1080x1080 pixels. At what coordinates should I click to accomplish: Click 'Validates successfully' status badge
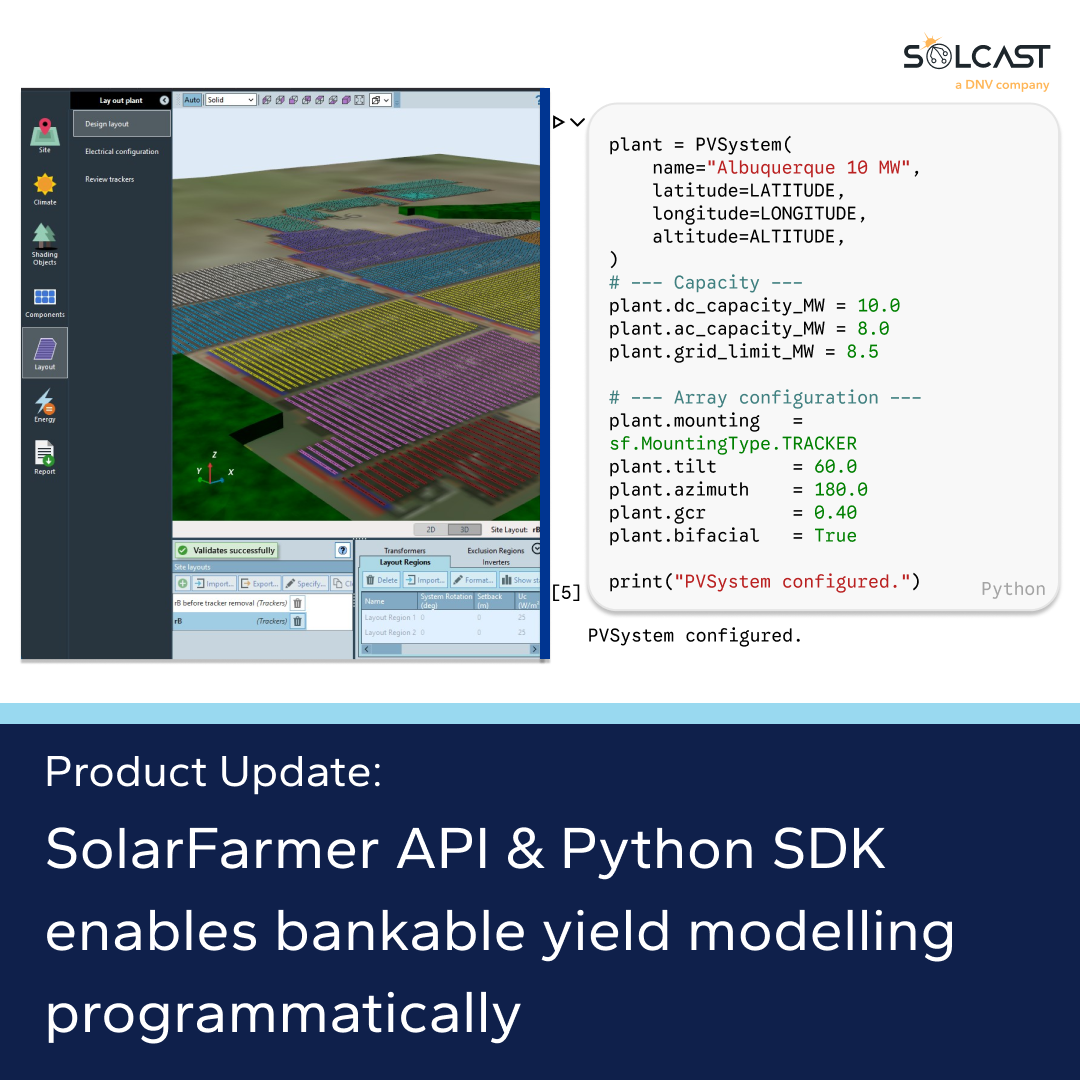[x=227, y=550]
